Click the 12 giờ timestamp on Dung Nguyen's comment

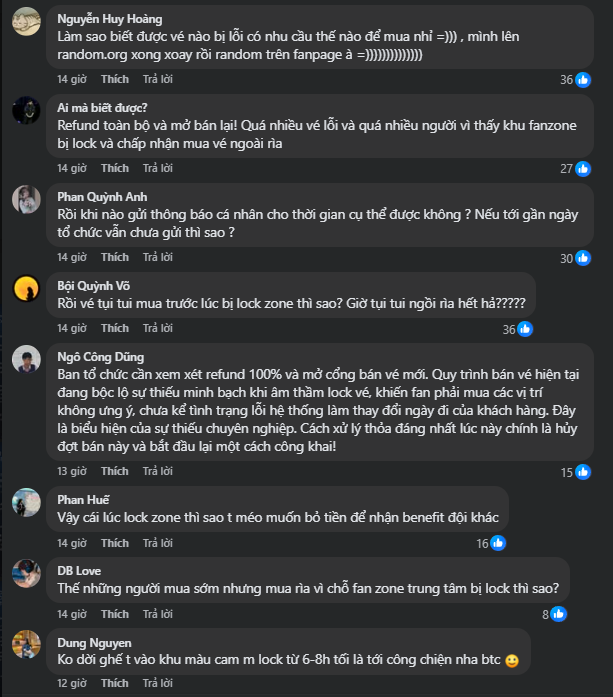(71, 683)
